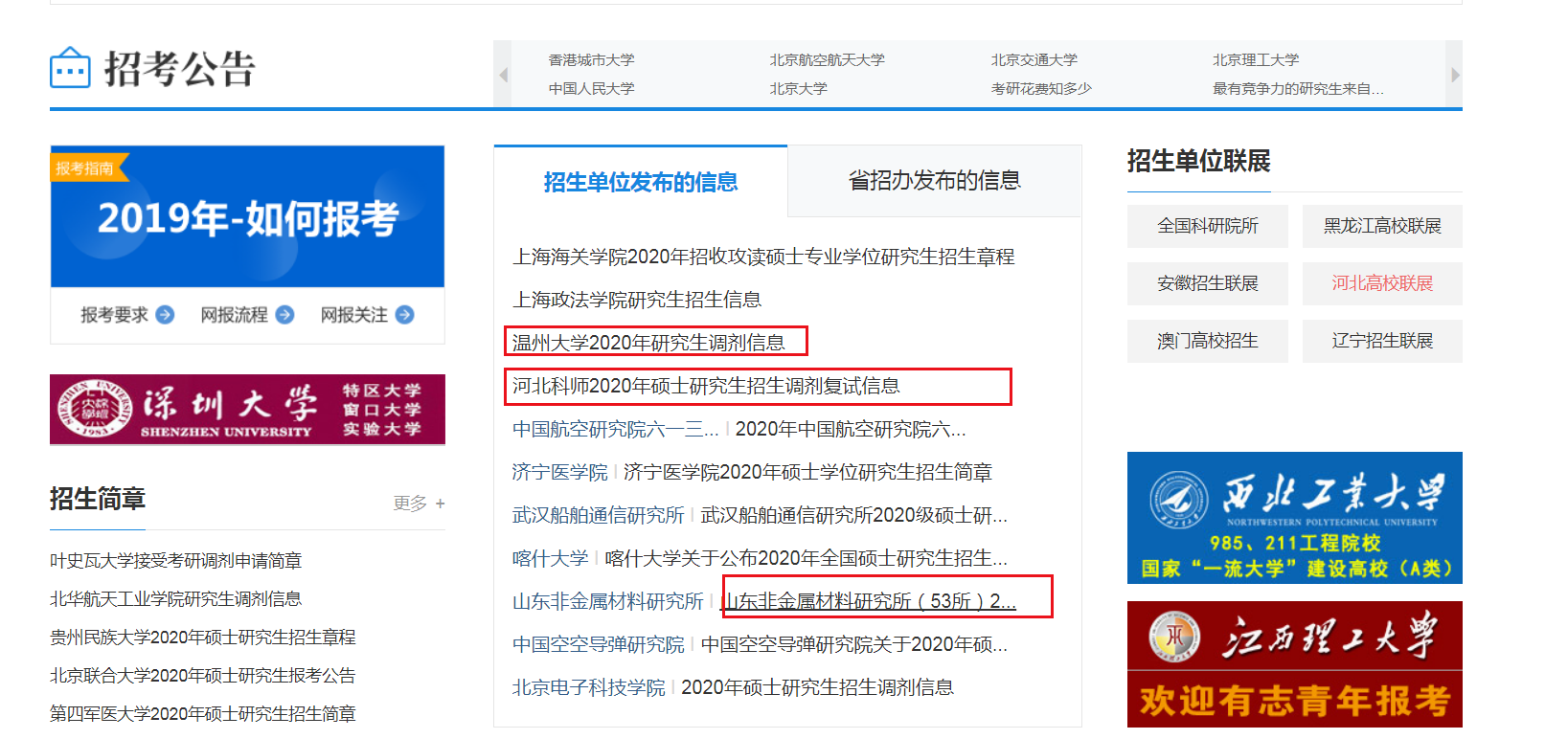Open 网报流程 link

234,315
